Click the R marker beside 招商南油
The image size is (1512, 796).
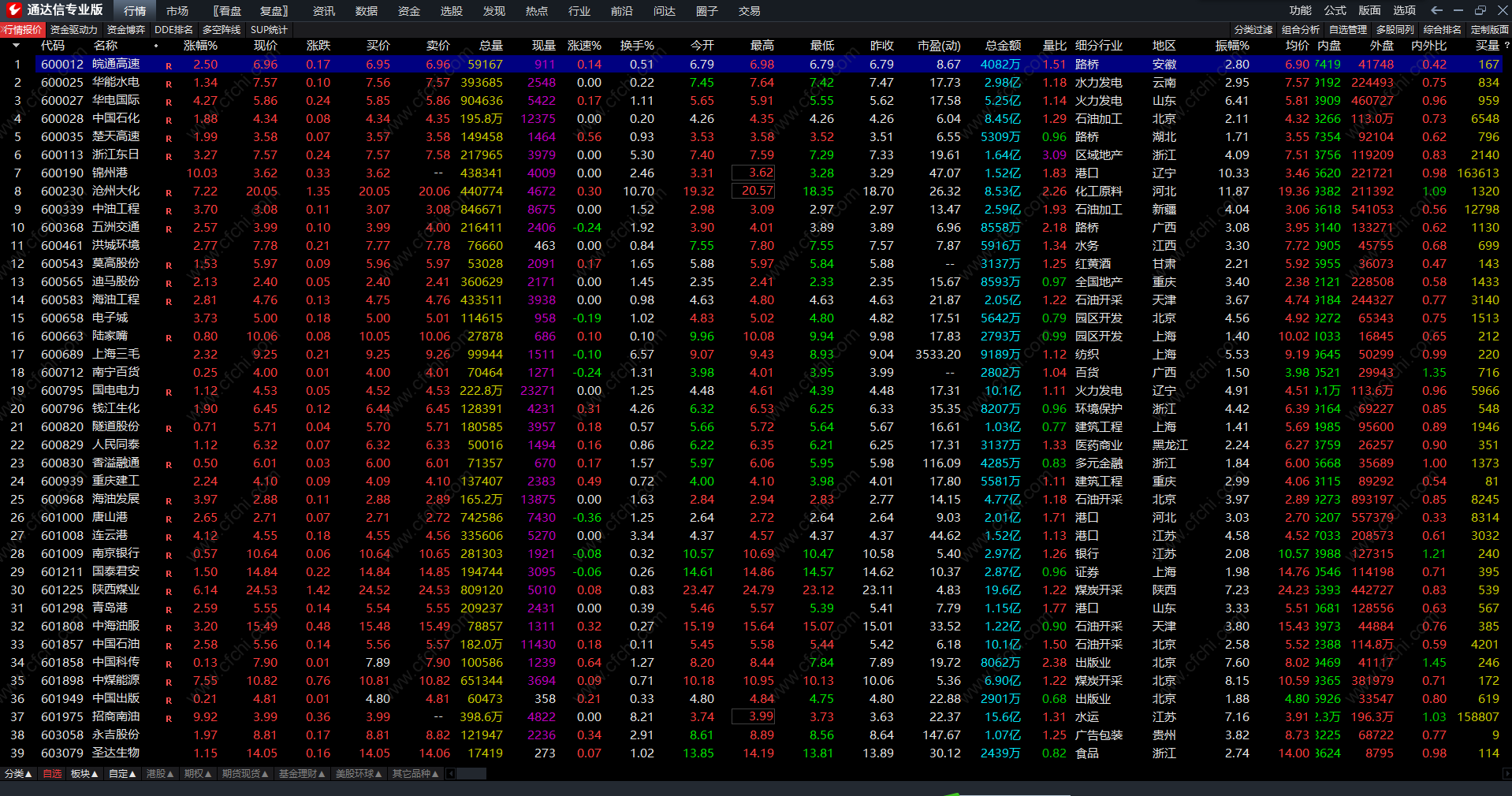pos(169,718)
